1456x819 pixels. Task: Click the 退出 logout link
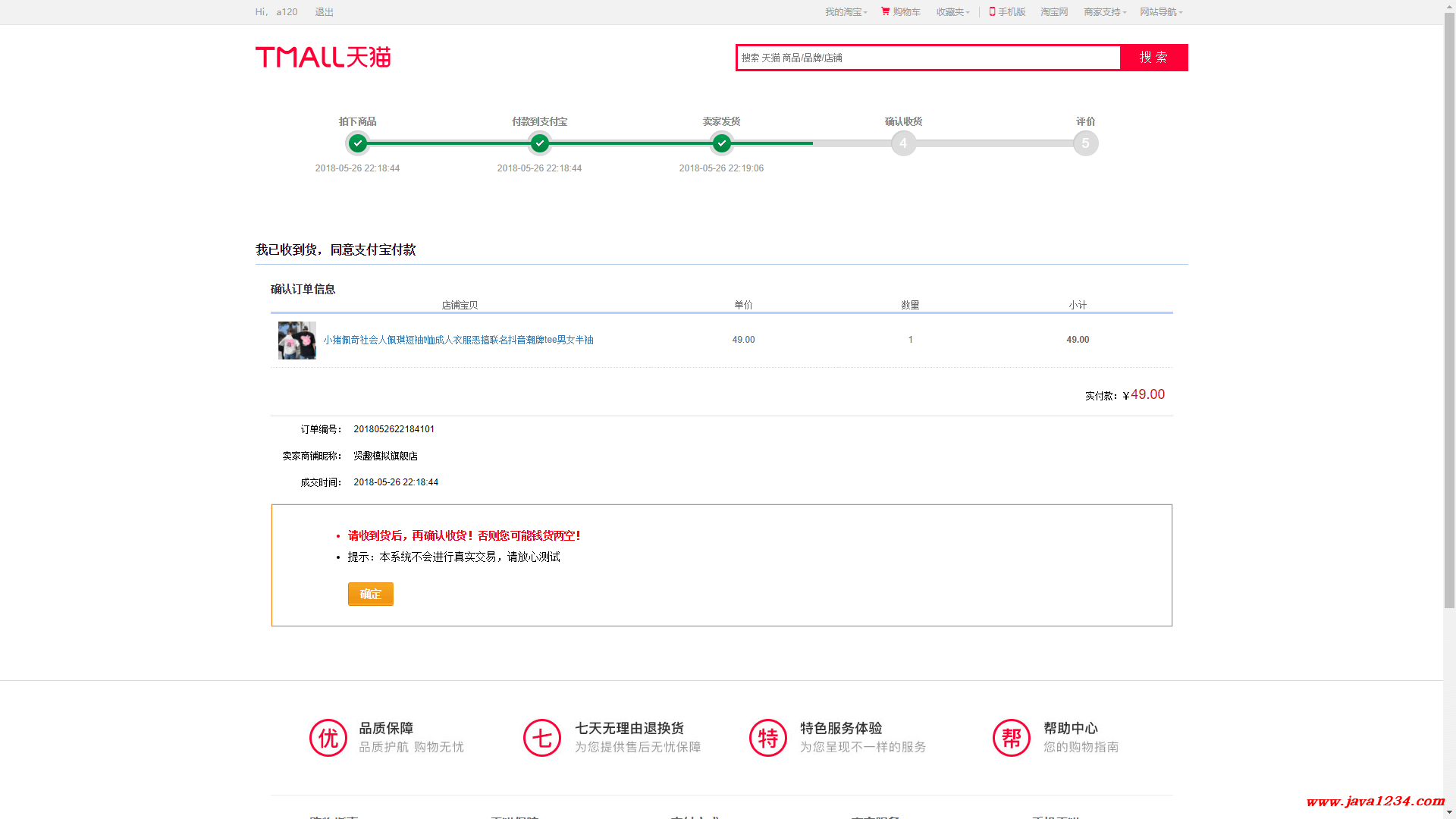click(325, 12)
